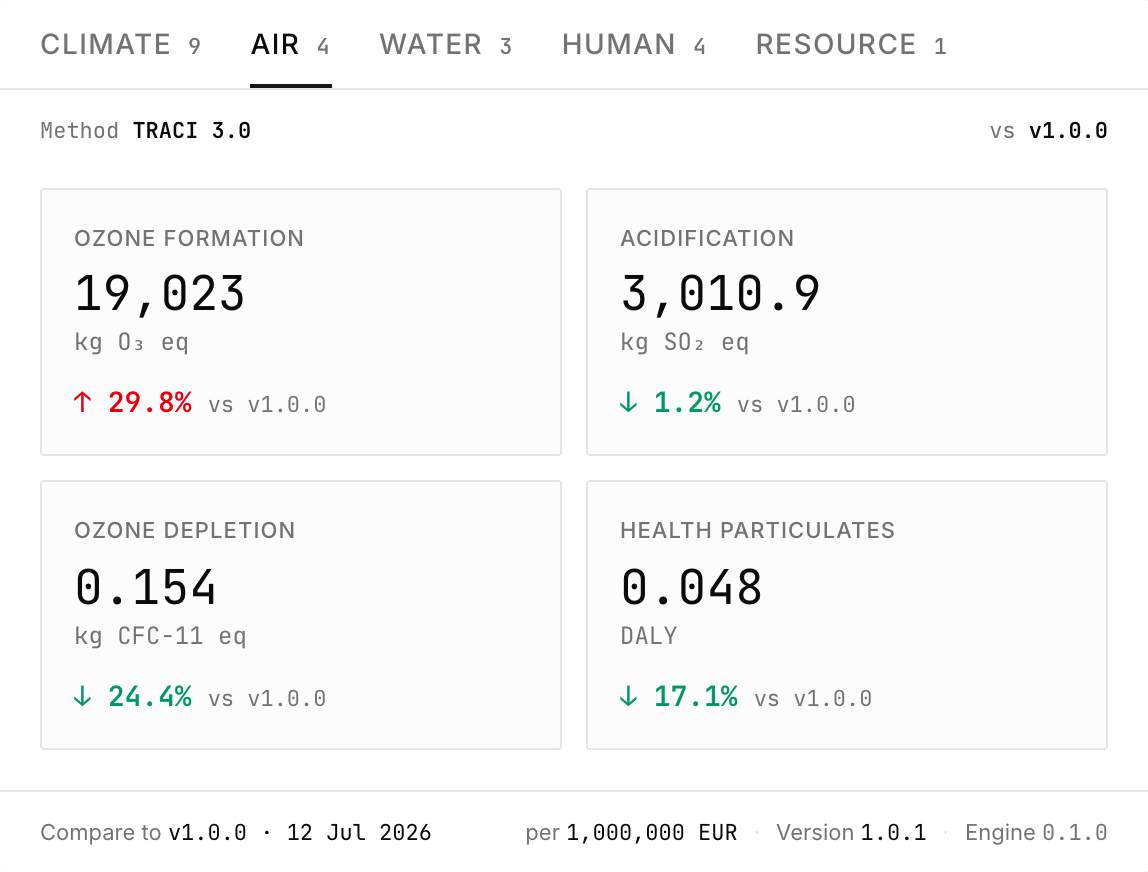This screenshot has height=872, width=1148.
Task: Click the green down arrow in the Health Particulates card
Action: pyautogui.click(x=628, y=696)
